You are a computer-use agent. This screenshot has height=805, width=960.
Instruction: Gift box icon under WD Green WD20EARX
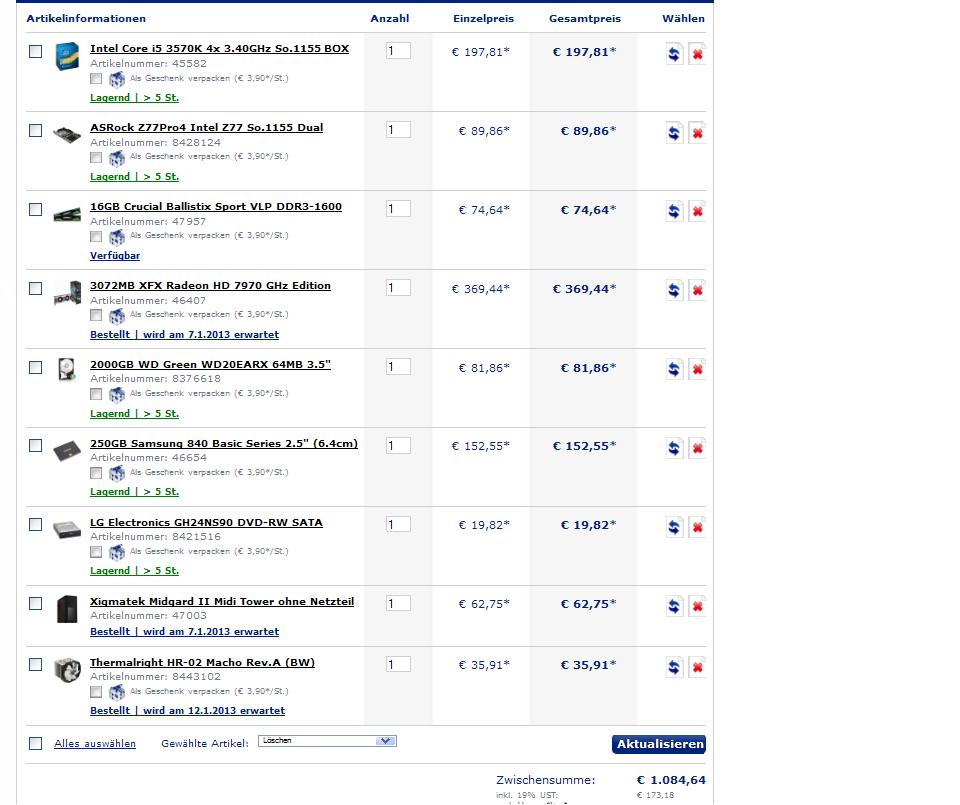tap(116, 395)
